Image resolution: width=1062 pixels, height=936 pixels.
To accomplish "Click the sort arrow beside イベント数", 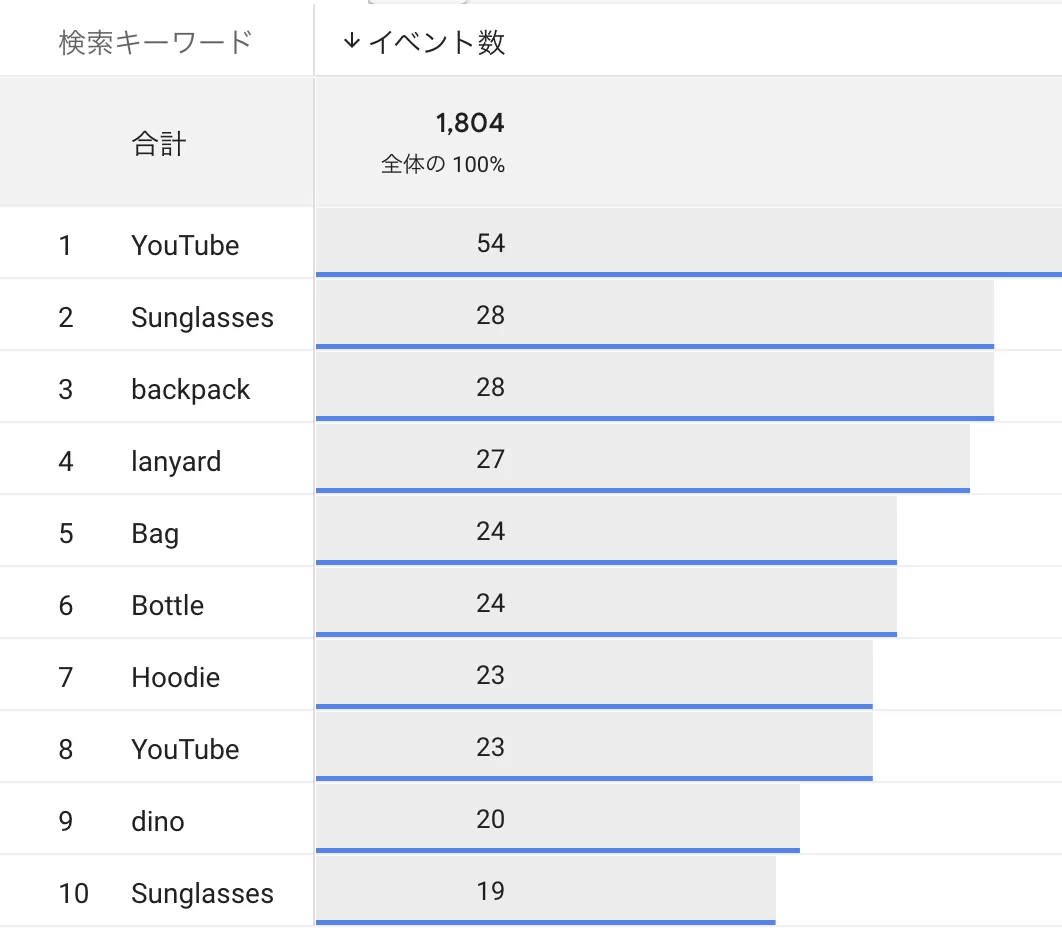I will (x=351, y=41).
